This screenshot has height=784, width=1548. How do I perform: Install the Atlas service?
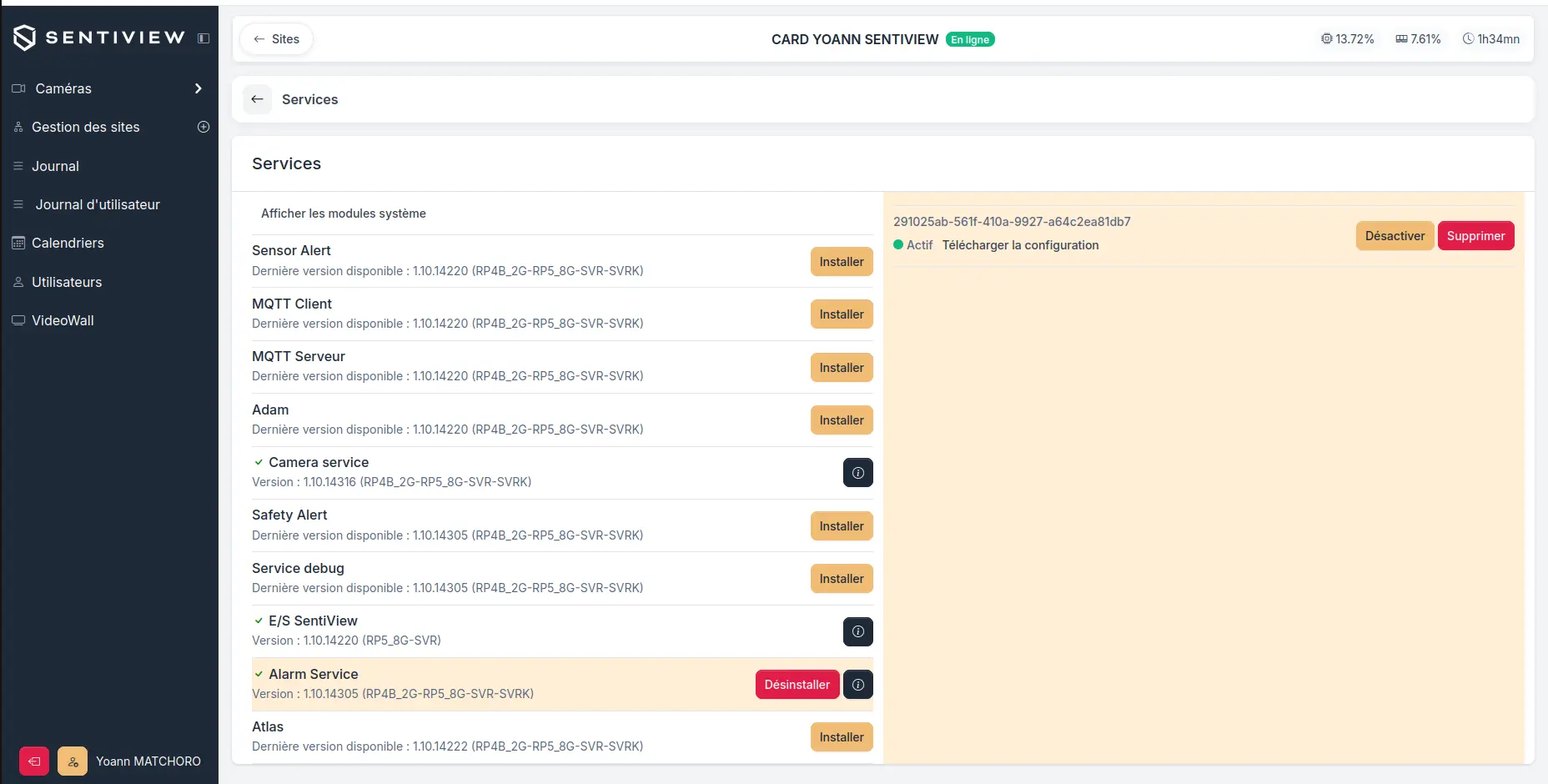click(842, 737)
